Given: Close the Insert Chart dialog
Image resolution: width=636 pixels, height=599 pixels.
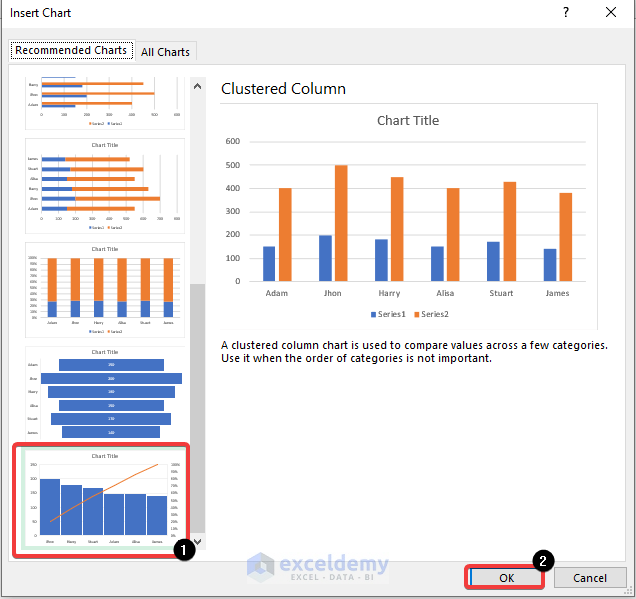Looking at the screenshot, I should 611,13.
